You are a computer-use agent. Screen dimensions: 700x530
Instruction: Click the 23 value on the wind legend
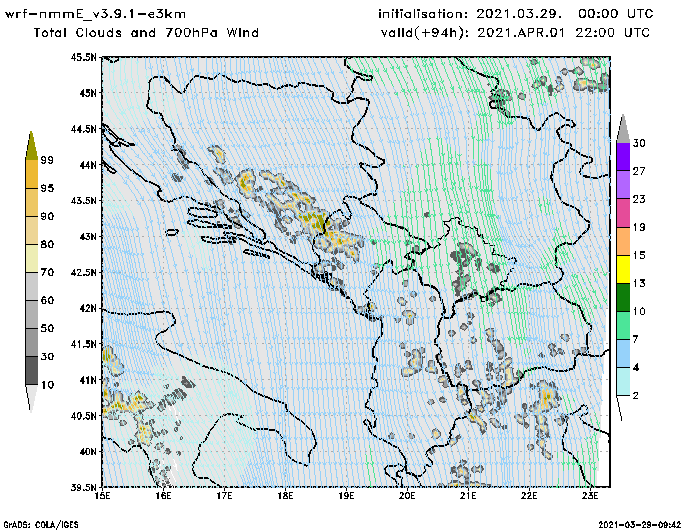tap(639, 199)
